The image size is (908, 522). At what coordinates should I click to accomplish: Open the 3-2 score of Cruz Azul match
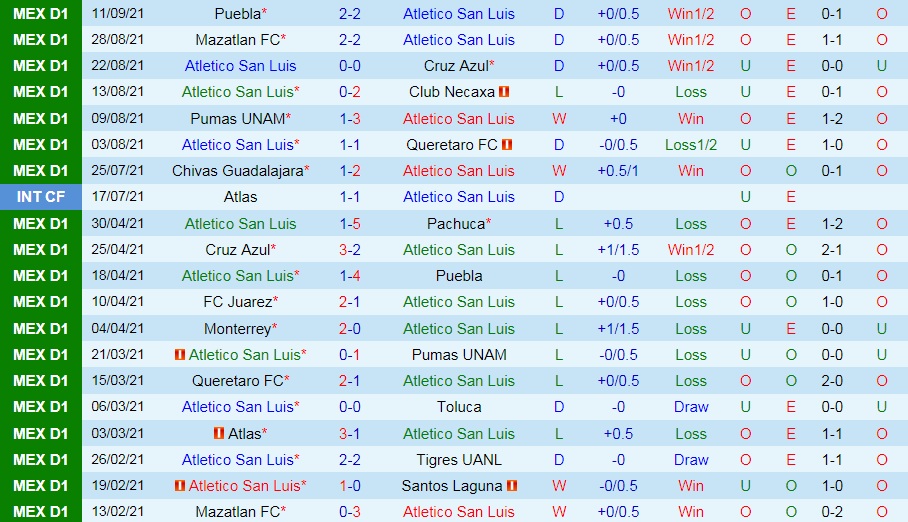tap(350, 250)
